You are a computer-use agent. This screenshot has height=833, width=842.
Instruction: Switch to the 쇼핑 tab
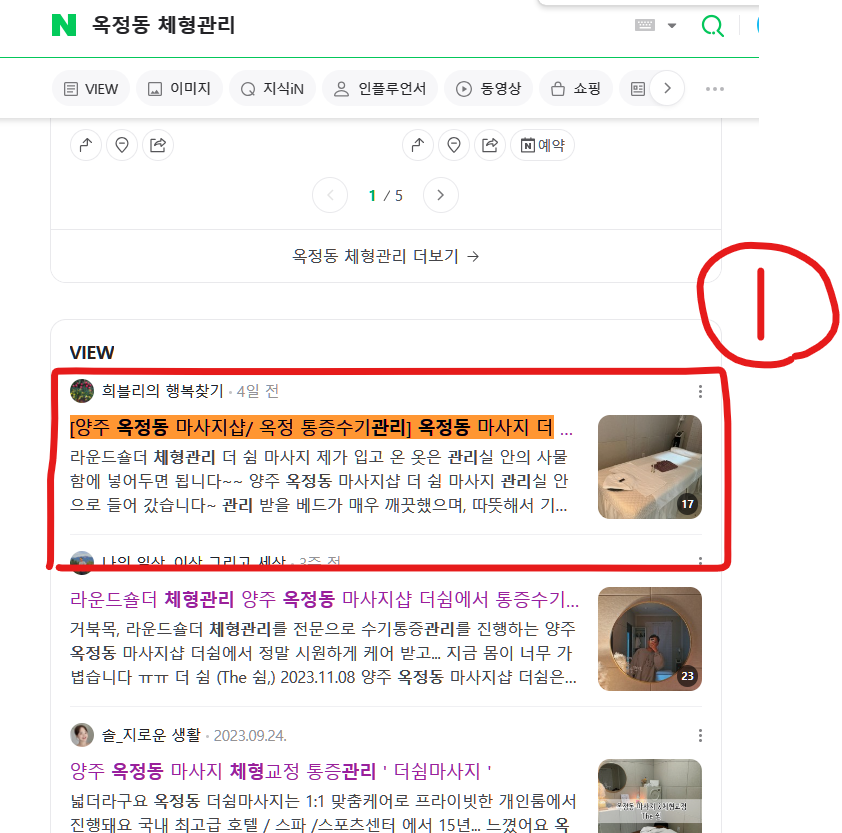point(576,89)
